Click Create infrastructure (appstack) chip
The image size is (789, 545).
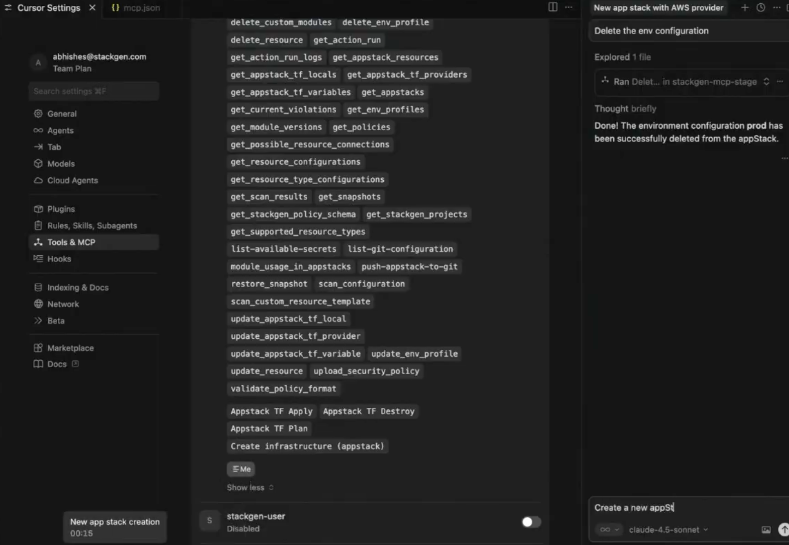click(x=307, y=446)
